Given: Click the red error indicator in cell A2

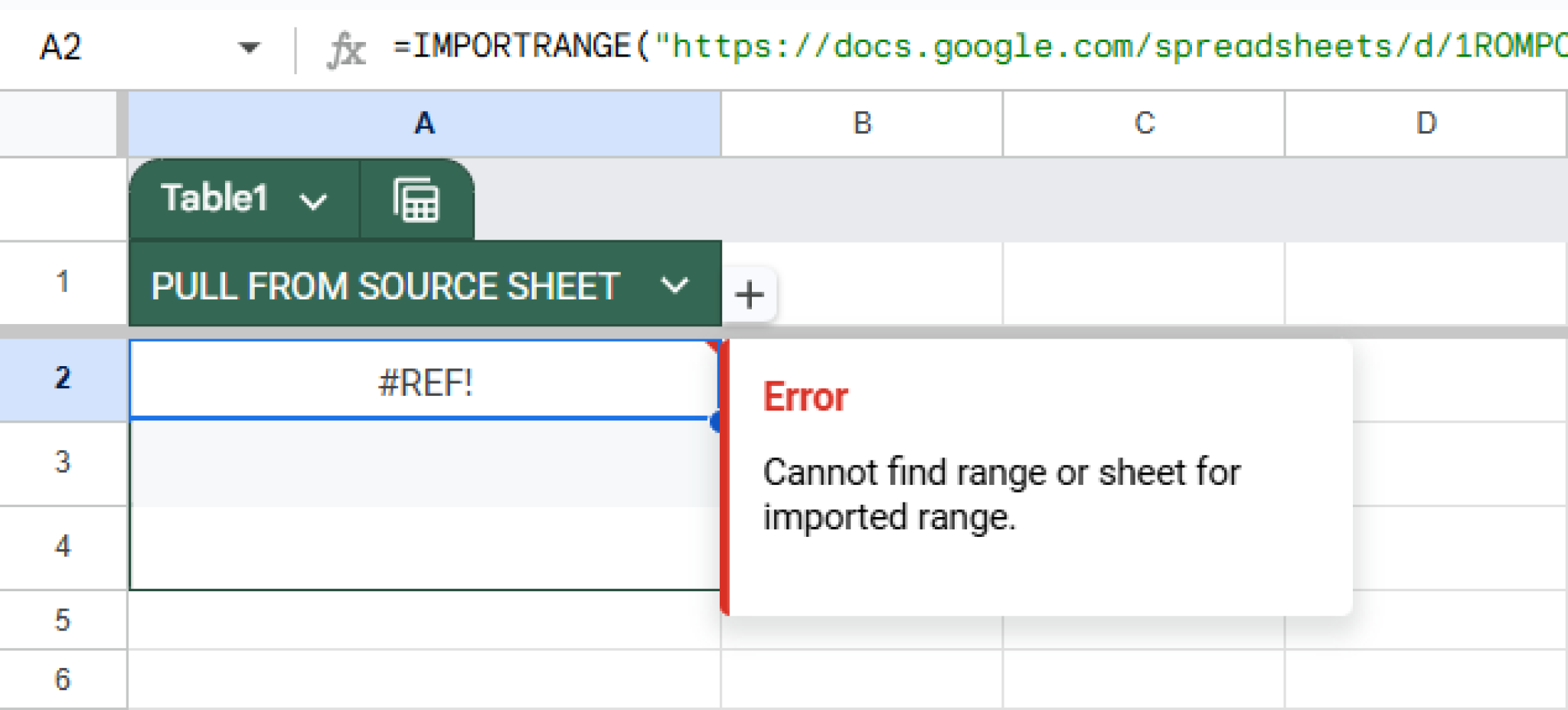Looking at the screenshot, I should (714, 347).
